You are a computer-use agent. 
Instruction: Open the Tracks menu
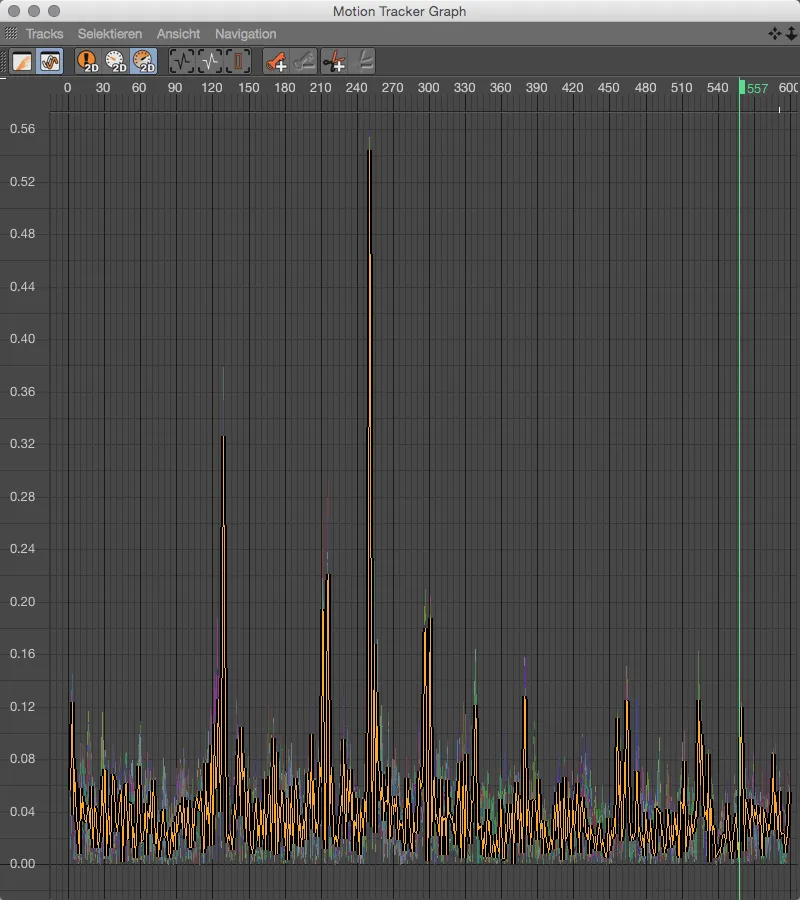pos(44,34)
